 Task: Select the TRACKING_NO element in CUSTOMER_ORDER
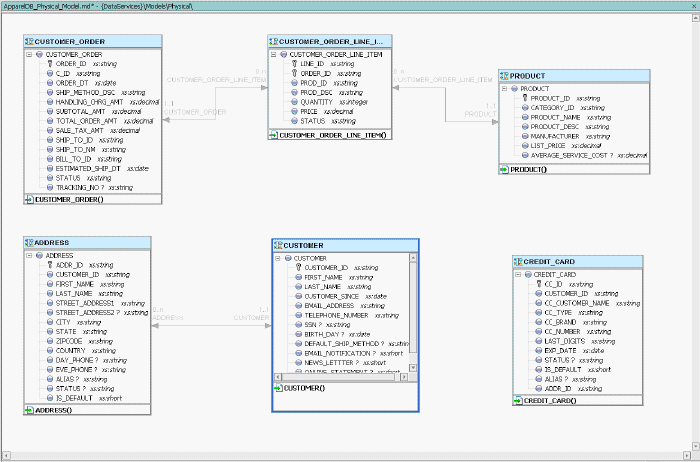coord(90,187)
